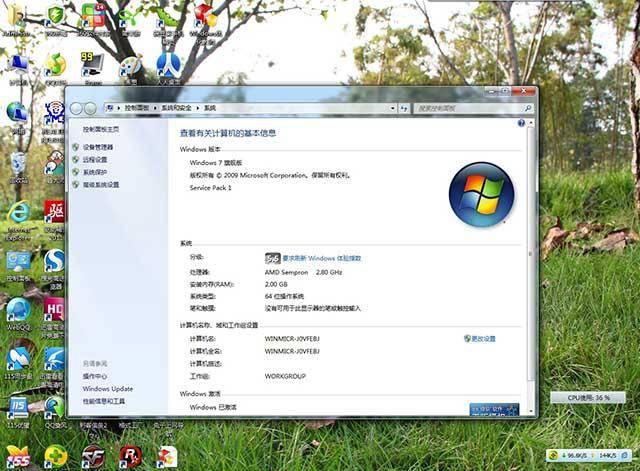Open 远程设置 from sidebar

pos(95,160)
